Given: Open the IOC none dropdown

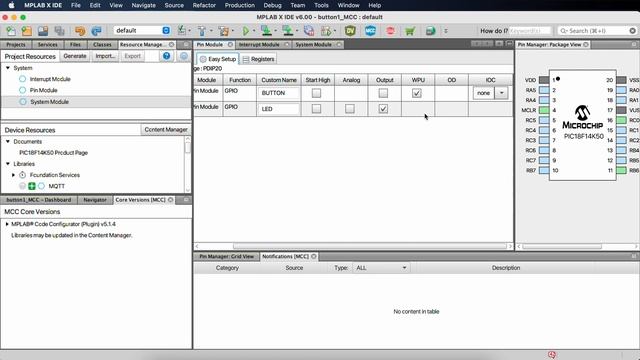Looking at the screenshot, I should click(502, 93).
